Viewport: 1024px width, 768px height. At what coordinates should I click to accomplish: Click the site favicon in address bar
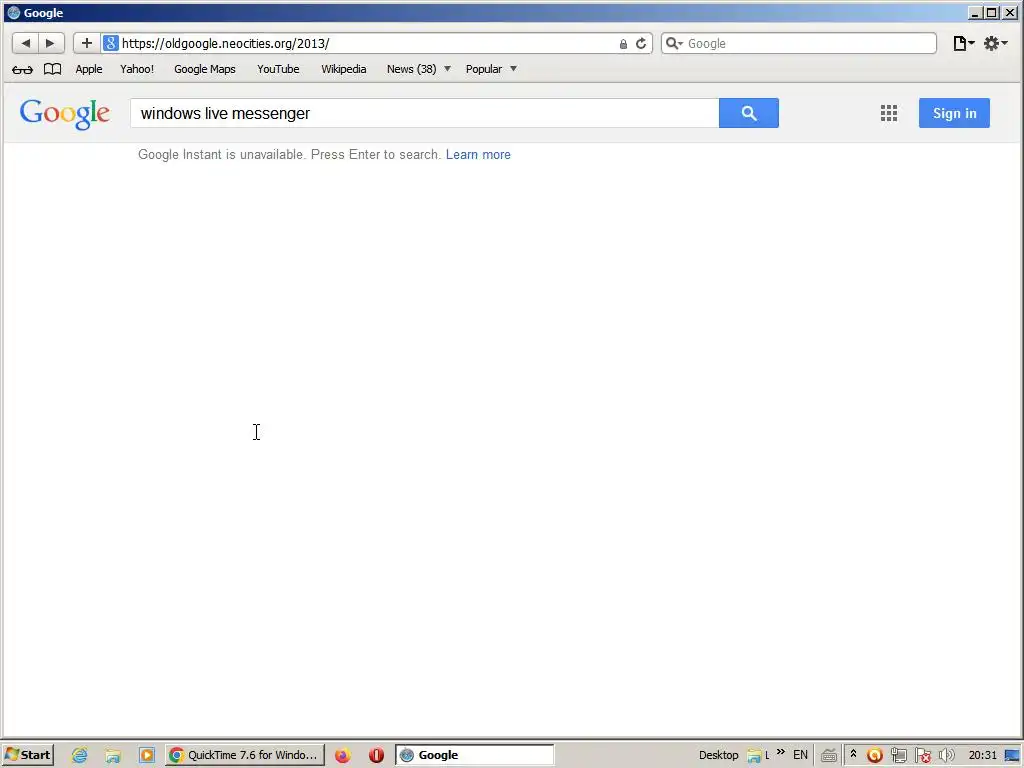coord(110,43)
